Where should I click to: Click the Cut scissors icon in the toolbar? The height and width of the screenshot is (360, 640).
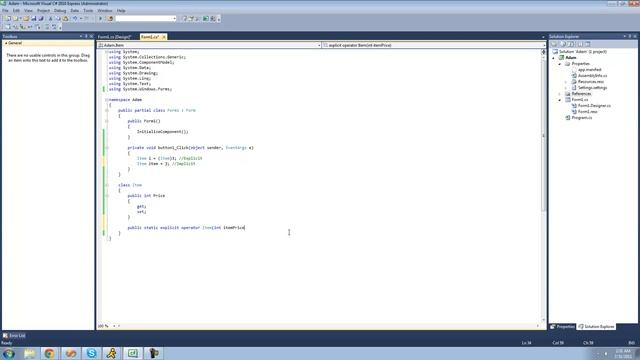coord(51,18)
